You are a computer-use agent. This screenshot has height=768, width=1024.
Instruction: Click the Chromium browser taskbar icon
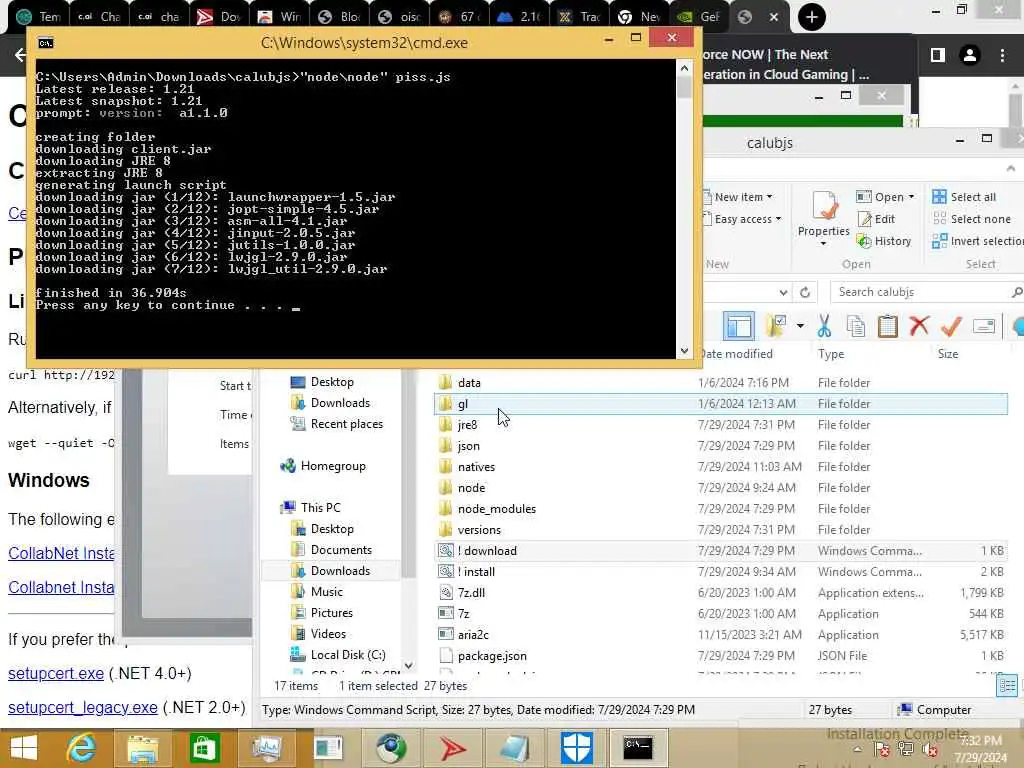pos(391,747)
